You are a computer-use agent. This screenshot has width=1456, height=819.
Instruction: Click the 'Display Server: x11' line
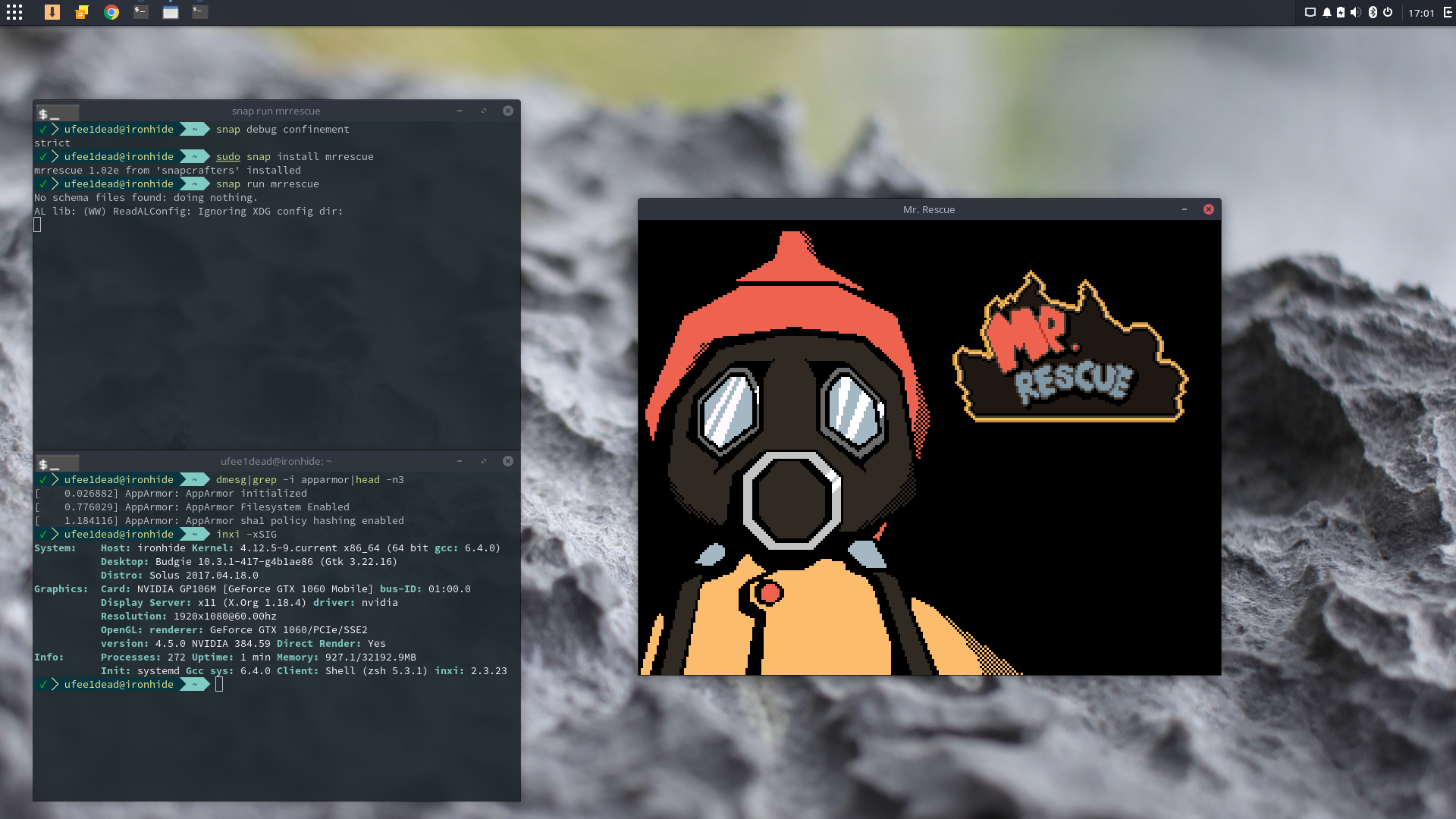coord(249,603)
